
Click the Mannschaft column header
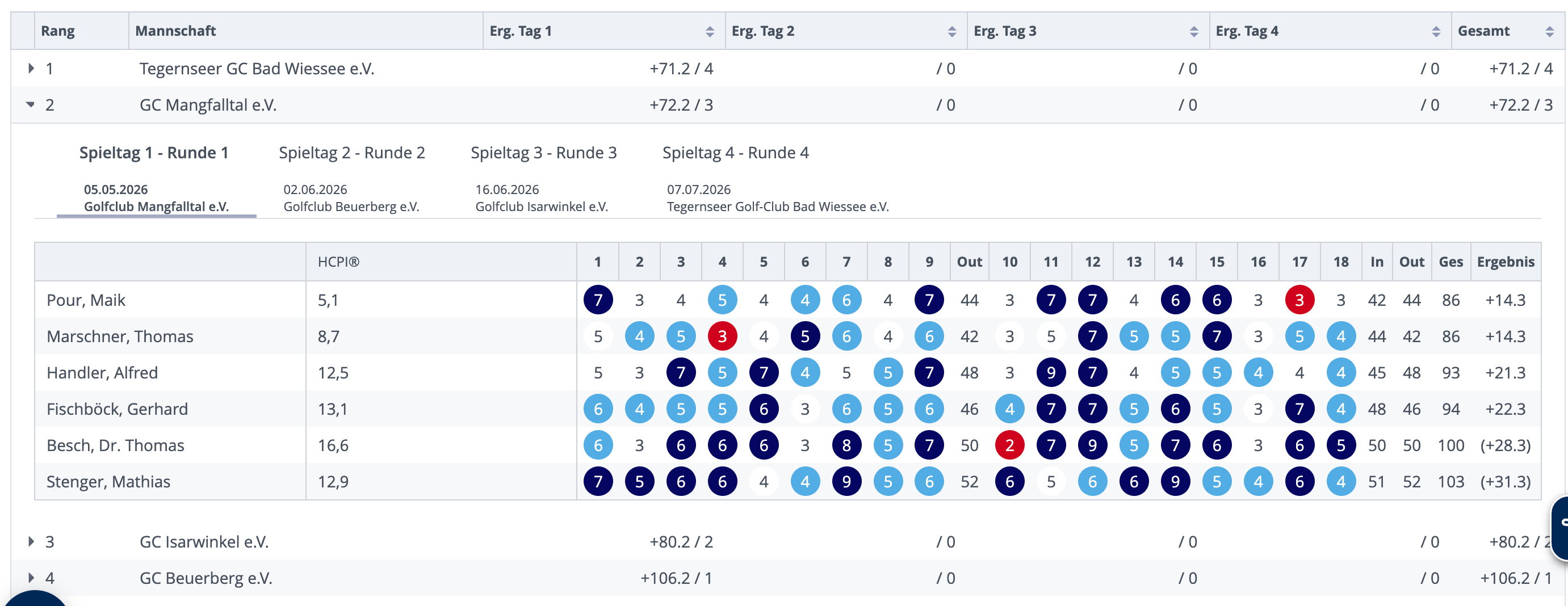(175, 31)
